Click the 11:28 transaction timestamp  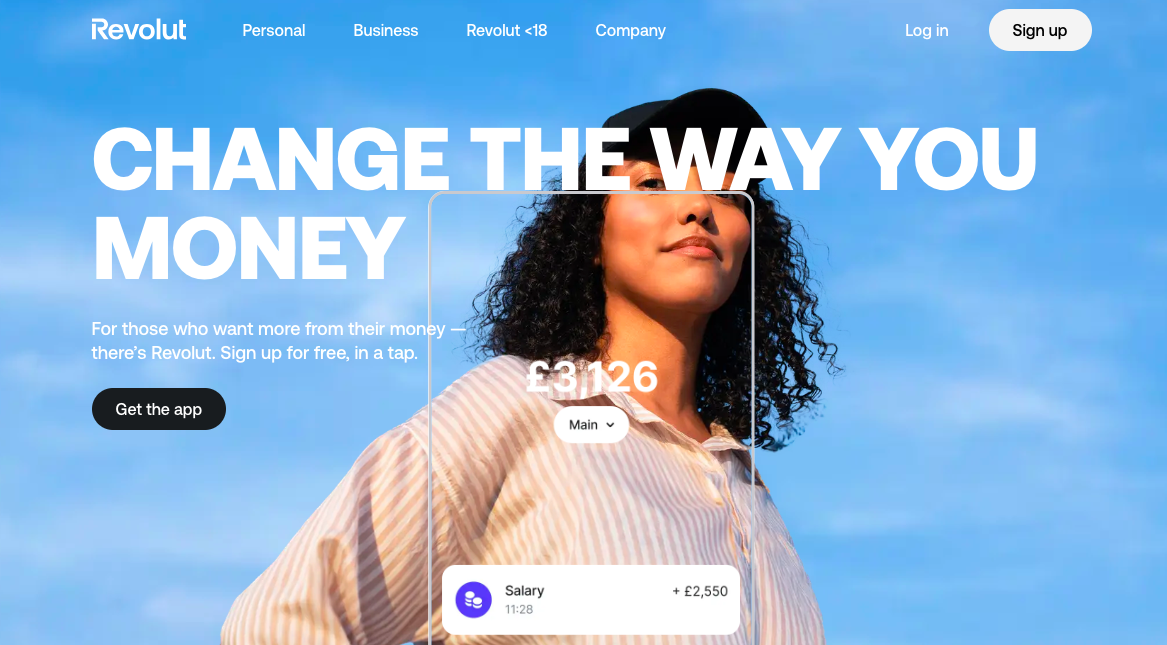519,609
